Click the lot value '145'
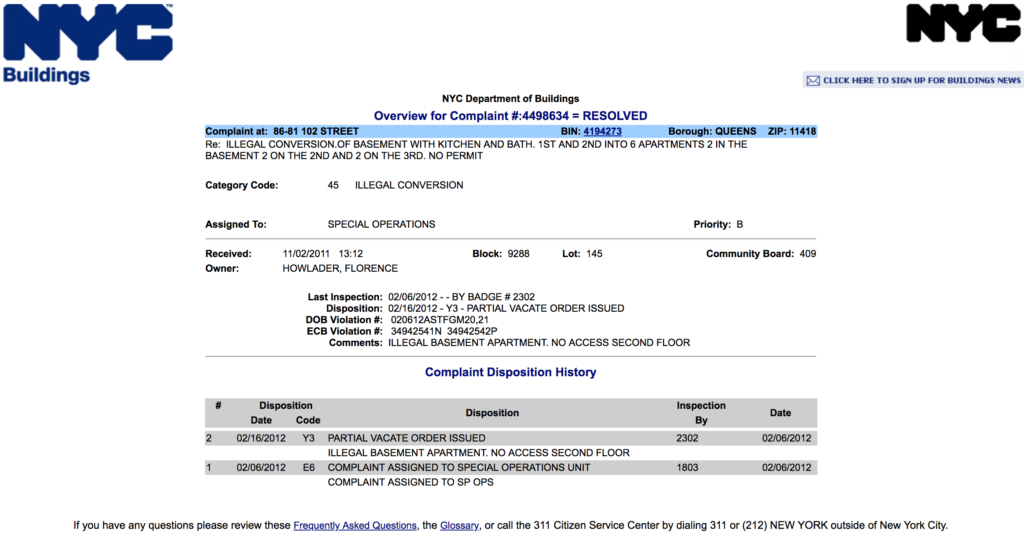This screenshot has width=1024, height=537. click(594, 253)
